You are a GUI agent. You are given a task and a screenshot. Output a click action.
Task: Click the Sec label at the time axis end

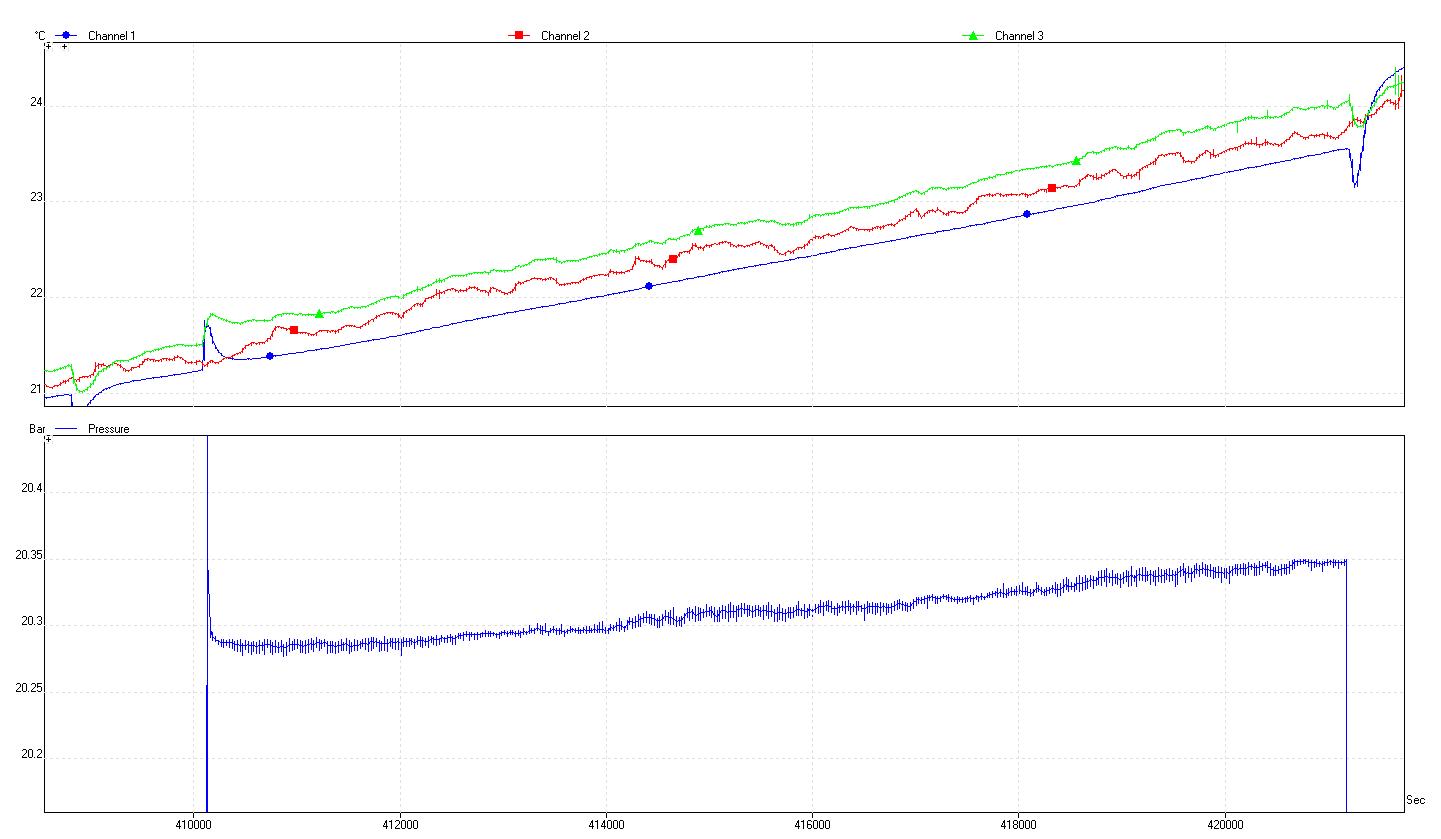coord(1415,801)
